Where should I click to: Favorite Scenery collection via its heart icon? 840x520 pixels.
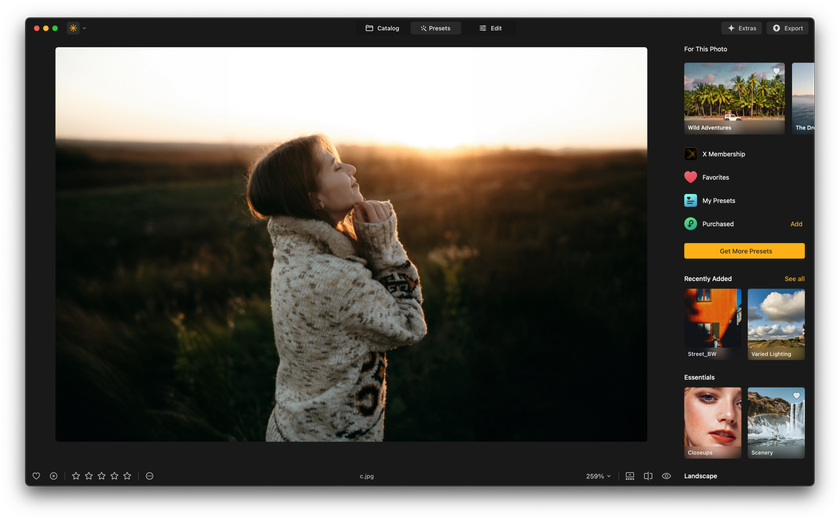click(x=797, y=396)
